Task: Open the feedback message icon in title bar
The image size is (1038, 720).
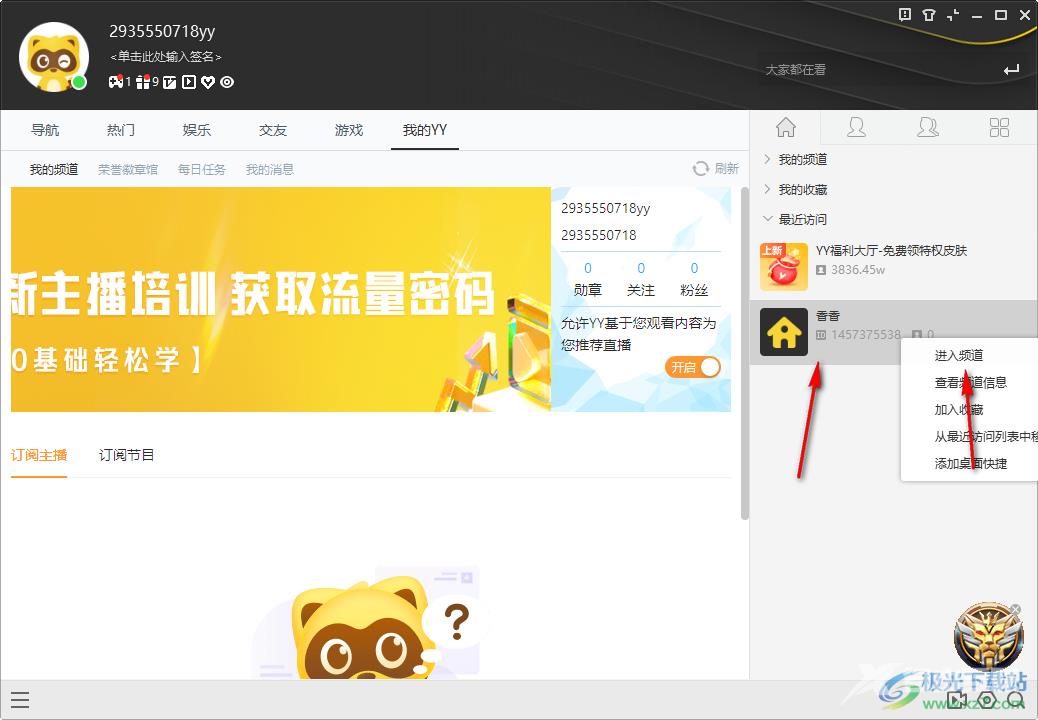Action: (x=905, y=15)
